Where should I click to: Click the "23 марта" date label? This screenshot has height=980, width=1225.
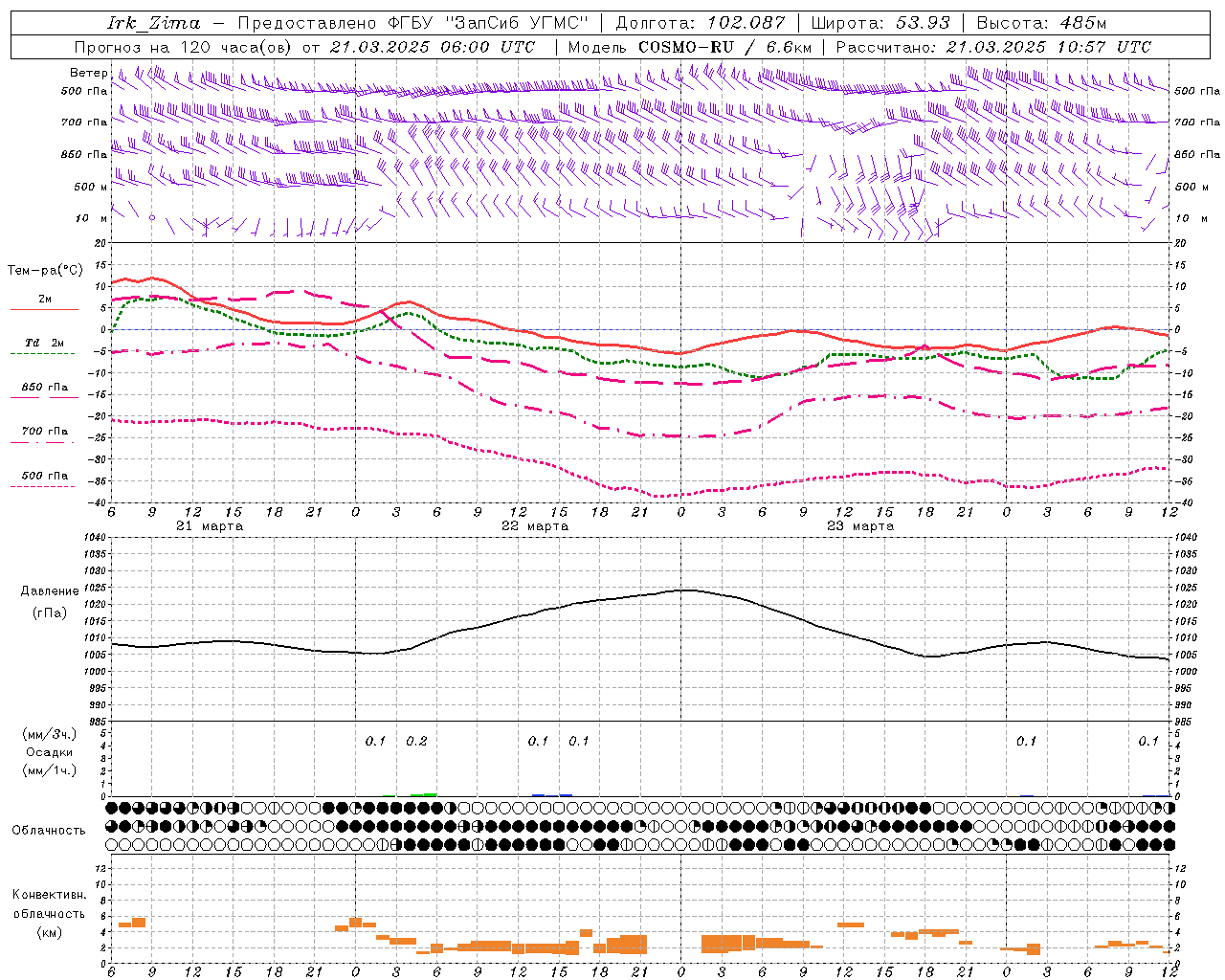click(x=860, y=526)
